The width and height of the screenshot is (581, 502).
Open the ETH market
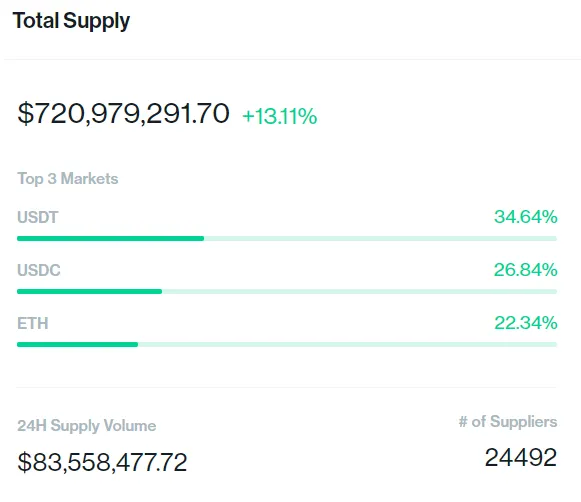click(x=33, y=323)
